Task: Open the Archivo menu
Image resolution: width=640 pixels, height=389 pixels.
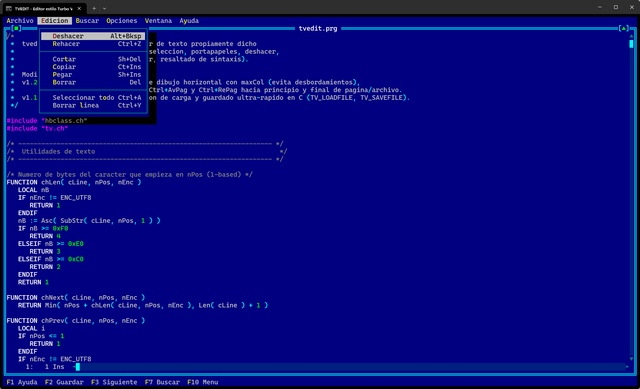Action: click(20, 21)
